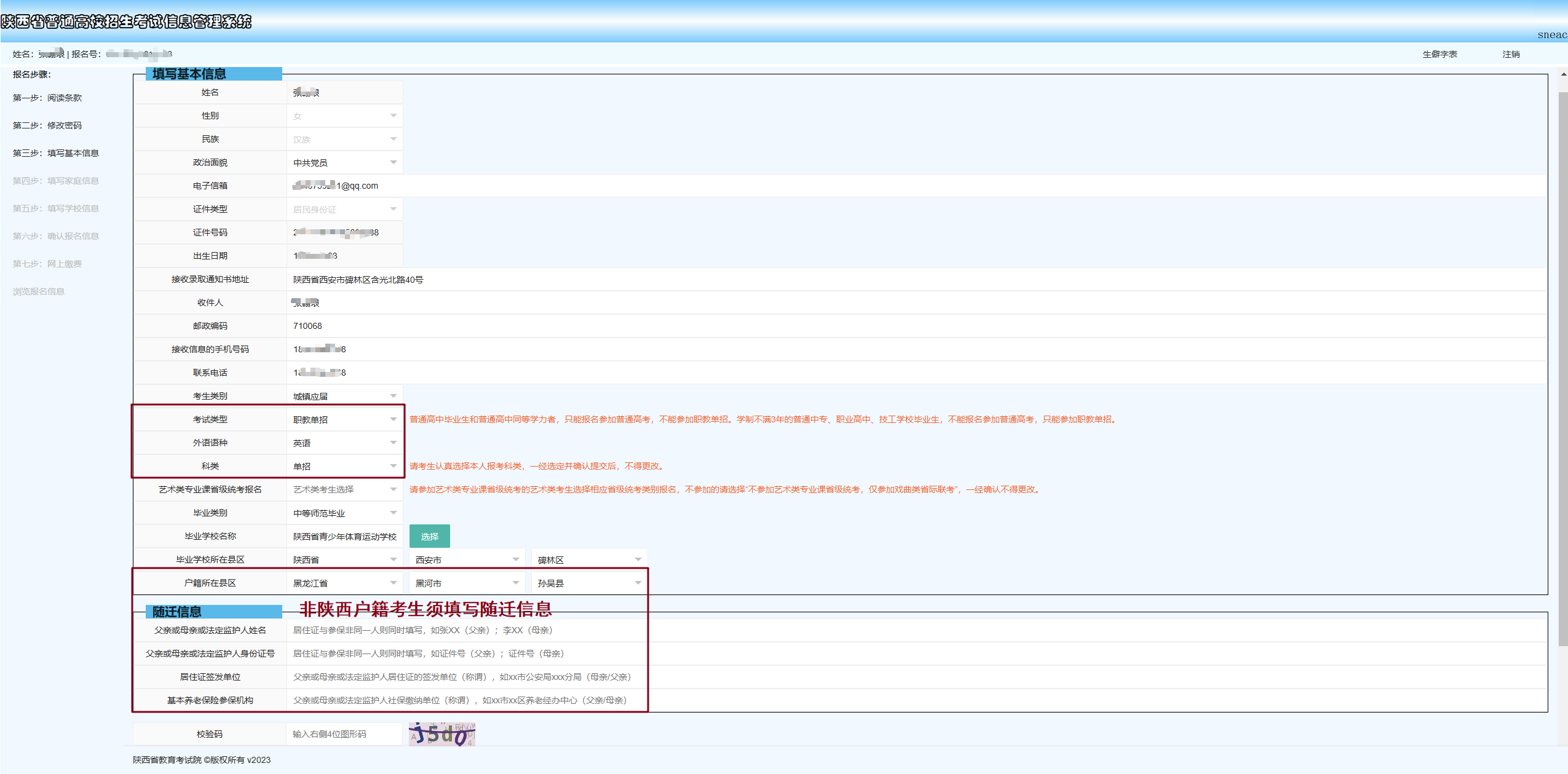The height and width of the screenshot is (774, 1568).
Task: Expand the 孙吴县 county dropdown
Action: [x=589, y=583]
